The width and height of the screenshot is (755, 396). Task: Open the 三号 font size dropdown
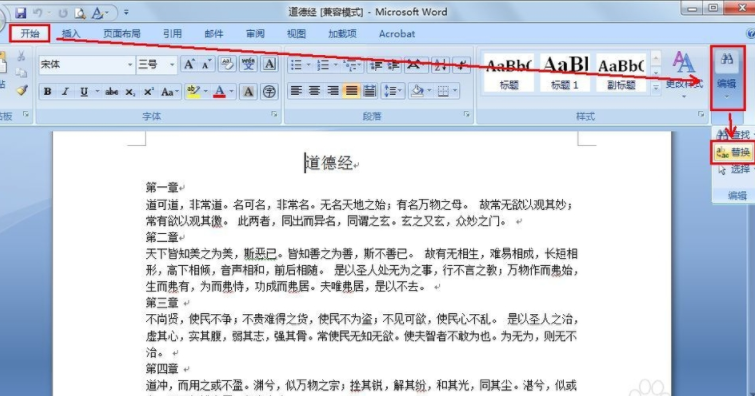coord(172,65)
